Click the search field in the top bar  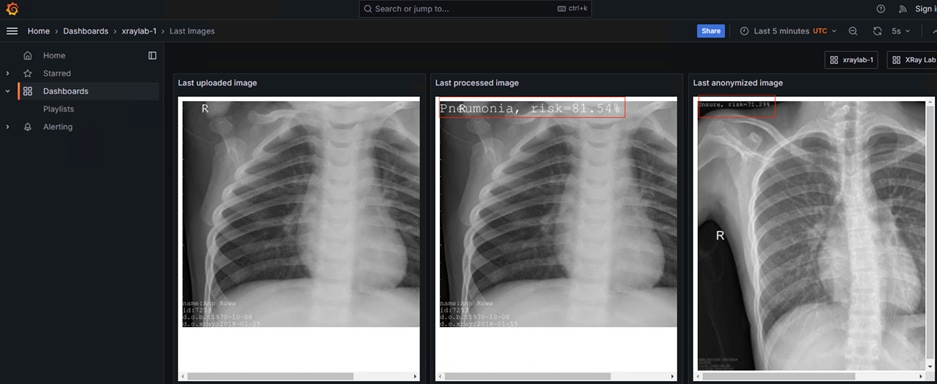(x=475, y=9)
